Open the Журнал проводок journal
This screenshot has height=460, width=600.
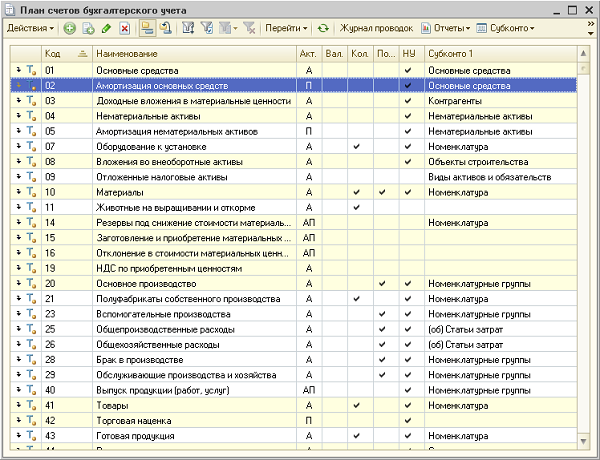(x=376, y=28)
